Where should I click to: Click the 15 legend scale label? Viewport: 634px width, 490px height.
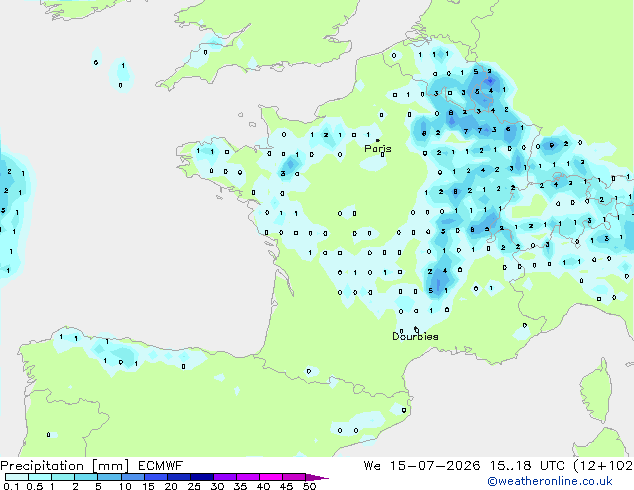pyautogui.click(x=148, y=486)
